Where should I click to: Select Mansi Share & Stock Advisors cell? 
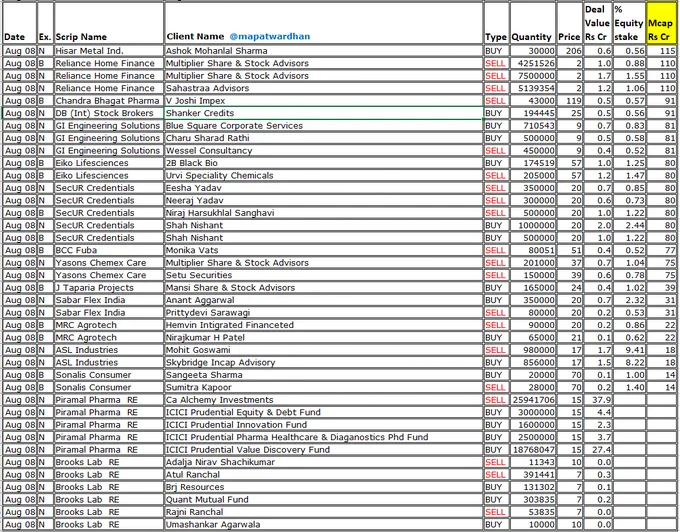pyautogui.click(x=324, y=287)
